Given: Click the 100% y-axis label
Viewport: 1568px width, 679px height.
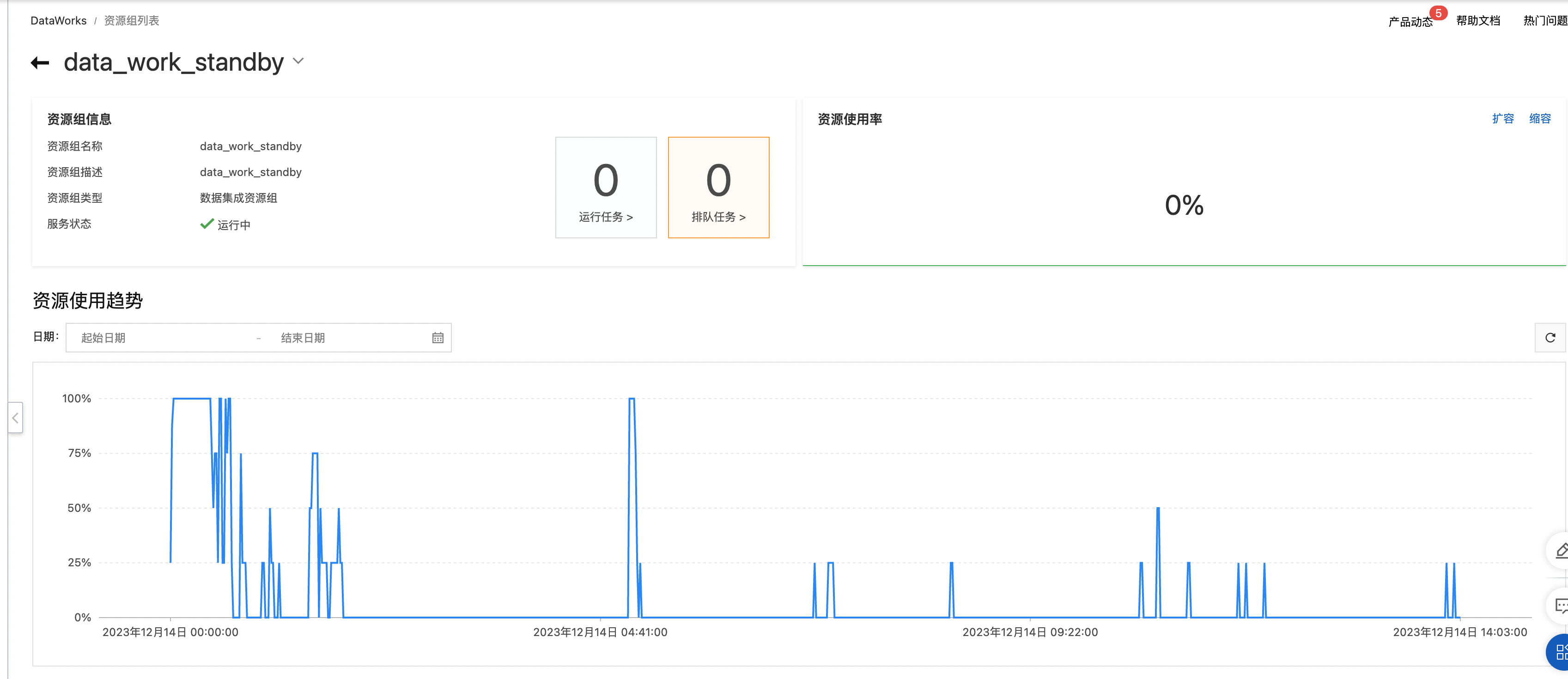Looking at the screenshot, I should [77, 399].
